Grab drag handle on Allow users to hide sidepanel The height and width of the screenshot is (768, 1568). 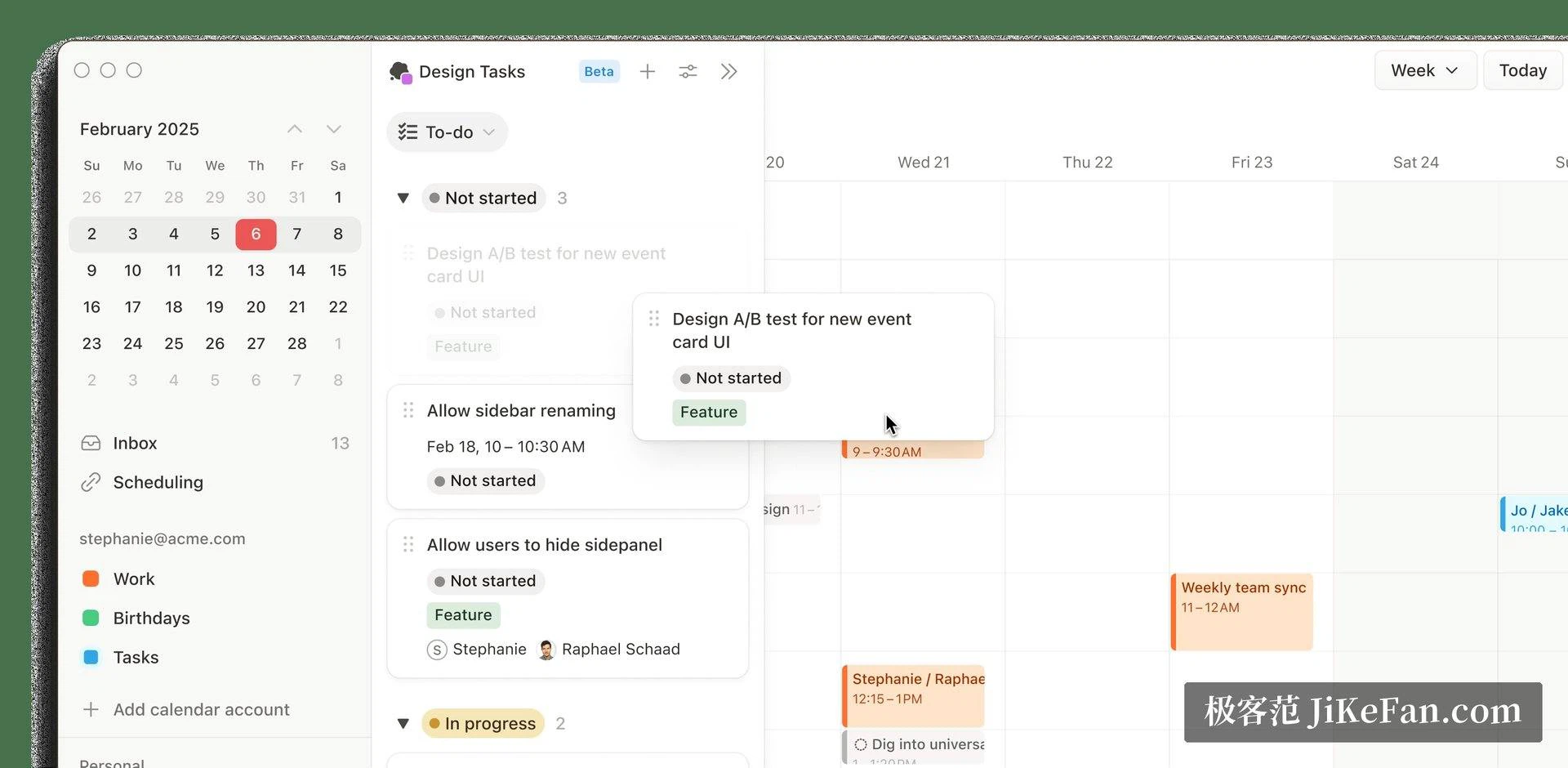(408, 544)
